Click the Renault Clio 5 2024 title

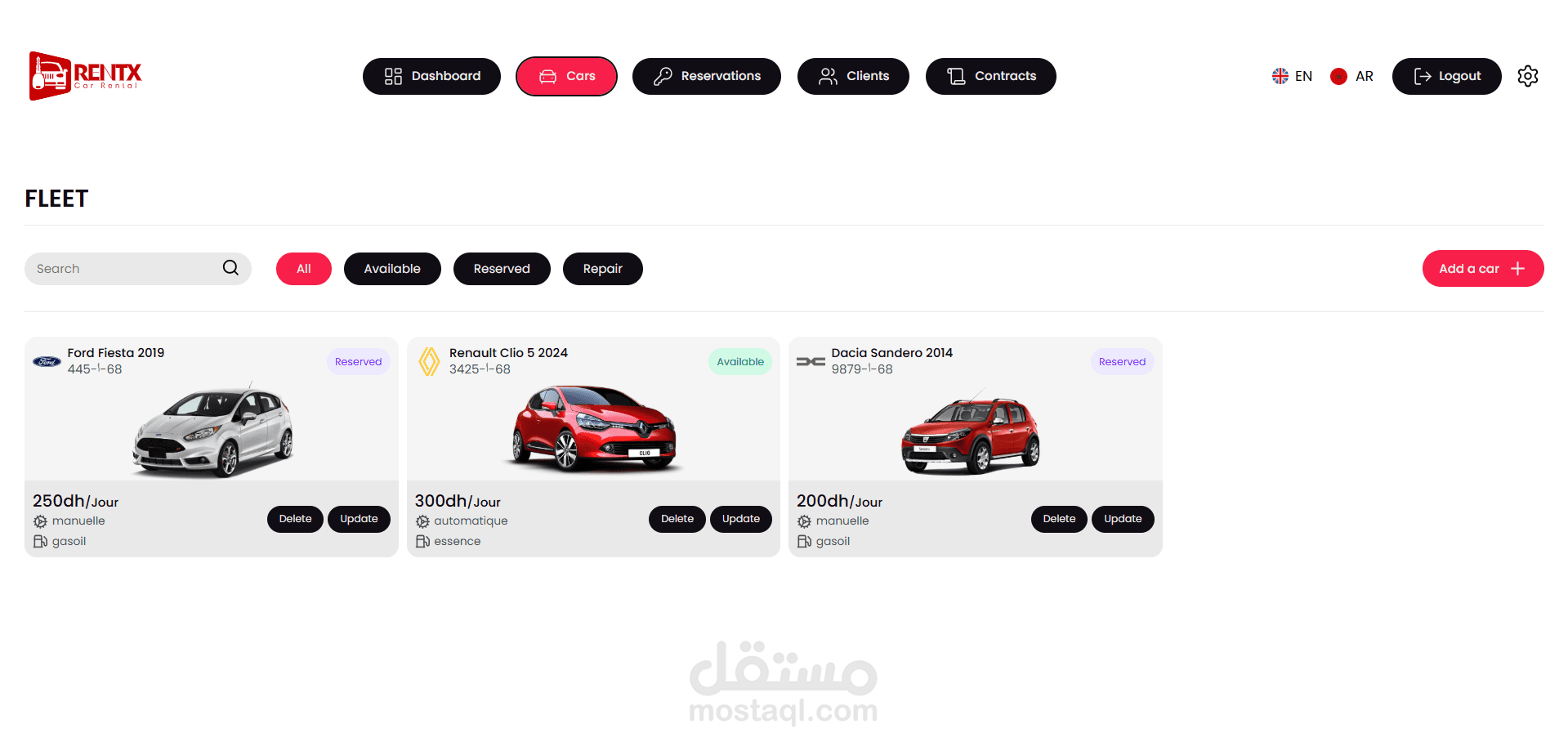pyautogui.click(x=508, y=353)
